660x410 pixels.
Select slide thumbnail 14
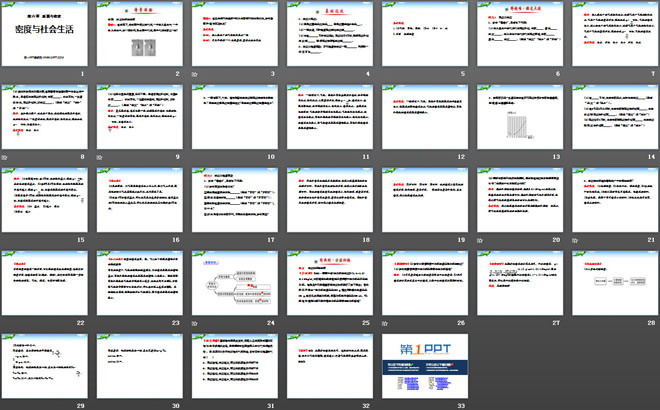(615, 117)
